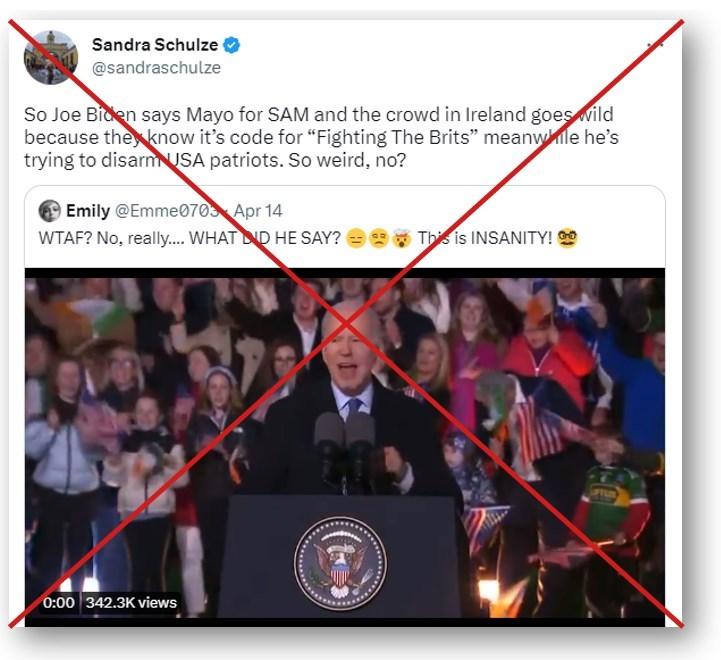Open the tweet's more options menu

click(655, 45)
